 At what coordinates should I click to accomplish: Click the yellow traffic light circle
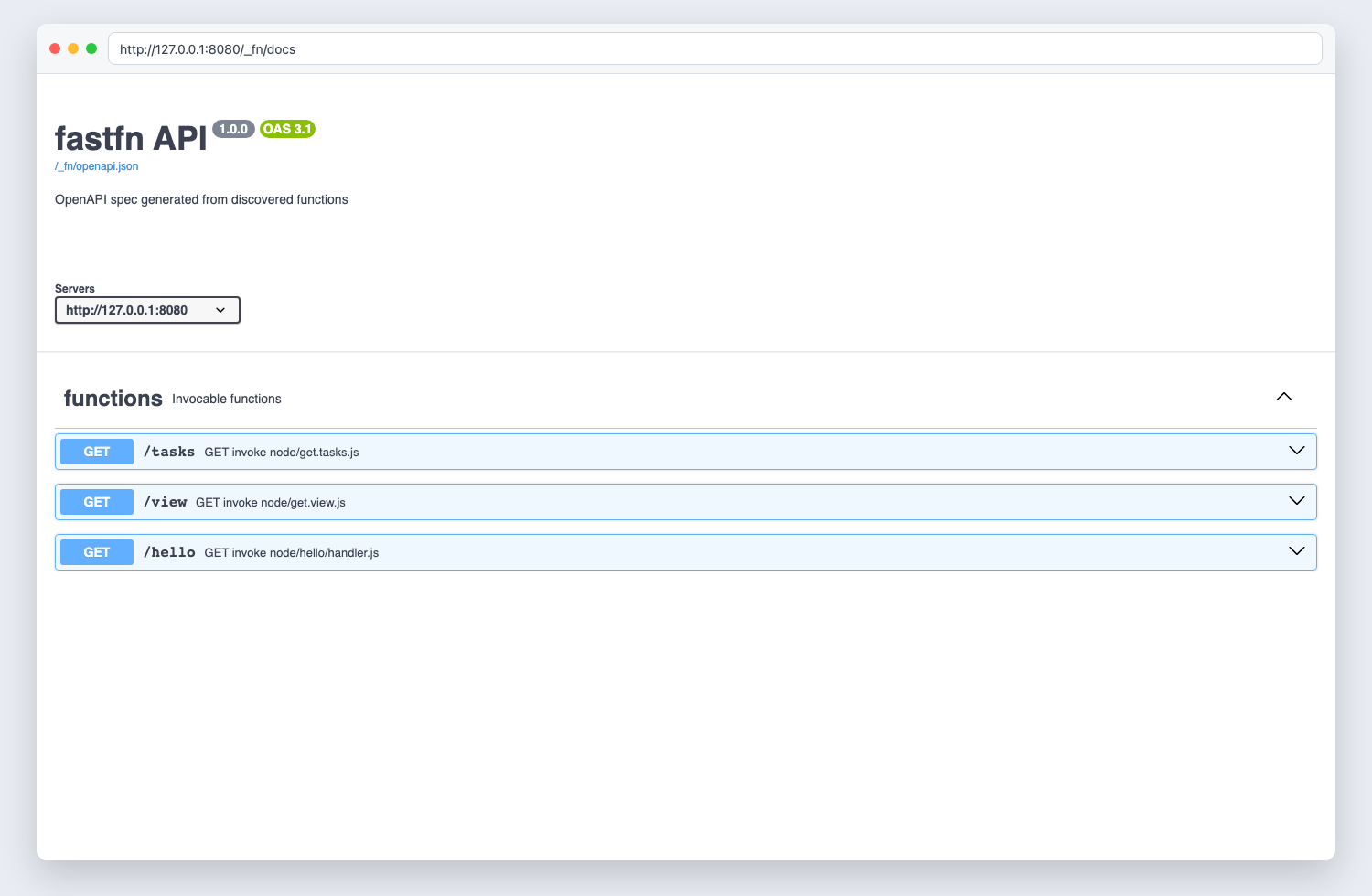coord(72,48)
